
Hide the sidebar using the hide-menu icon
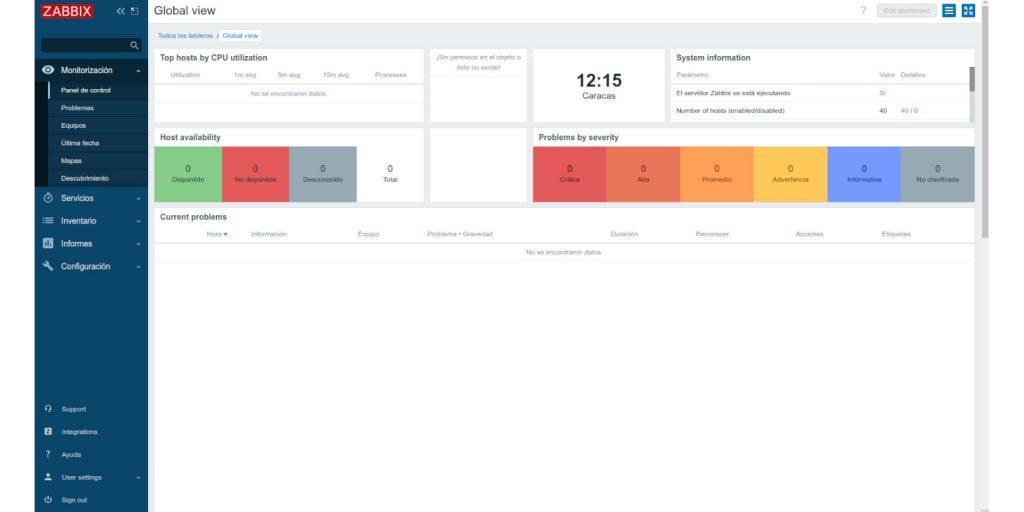(135, 11)
